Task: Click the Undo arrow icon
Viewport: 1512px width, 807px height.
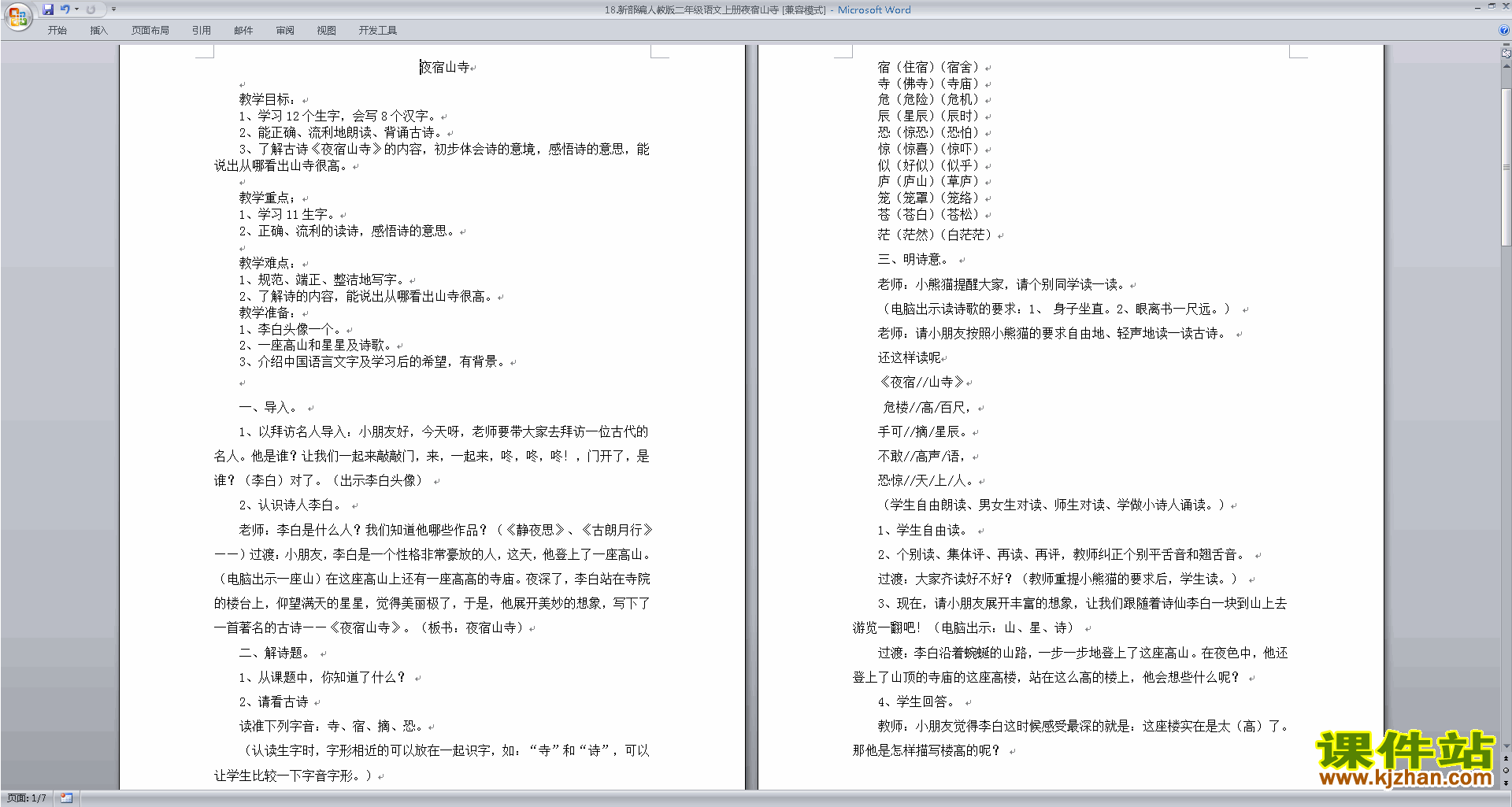Action: [x=65, y=9]
